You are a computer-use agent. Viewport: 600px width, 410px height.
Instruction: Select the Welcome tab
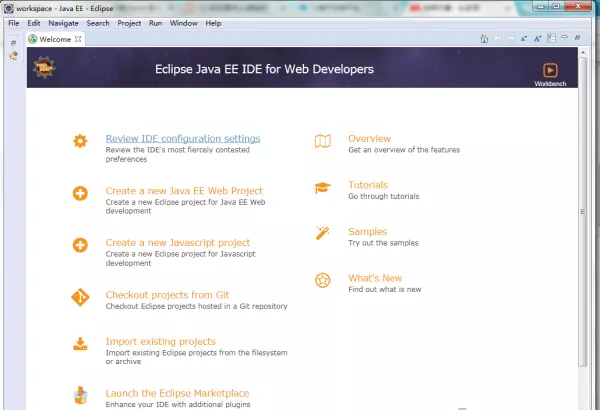click(x=55, y=39)
